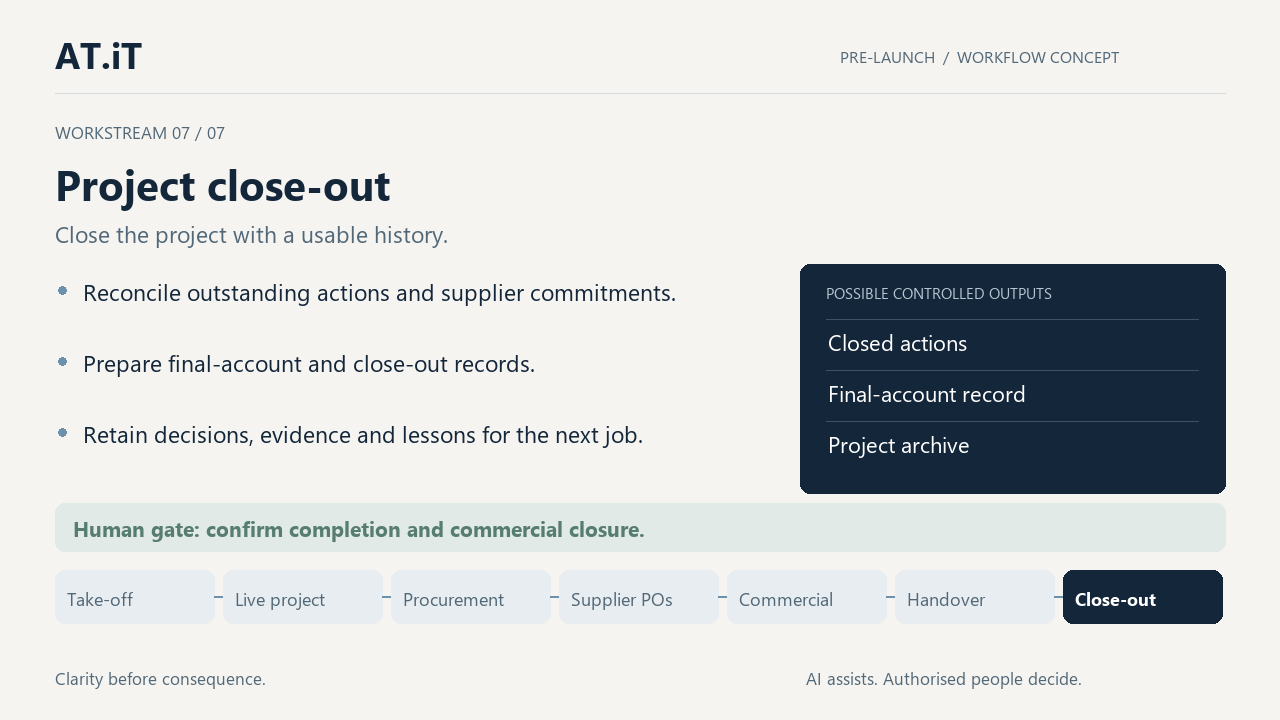Viewport: 1280px width, 720px height.
Task: Click the Reconcile outstanding actions bullet
Action: pos(379,294)
